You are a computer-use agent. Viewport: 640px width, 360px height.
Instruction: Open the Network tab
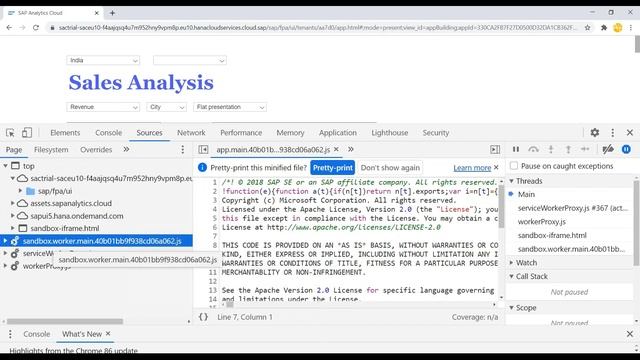tap(191, 133)
